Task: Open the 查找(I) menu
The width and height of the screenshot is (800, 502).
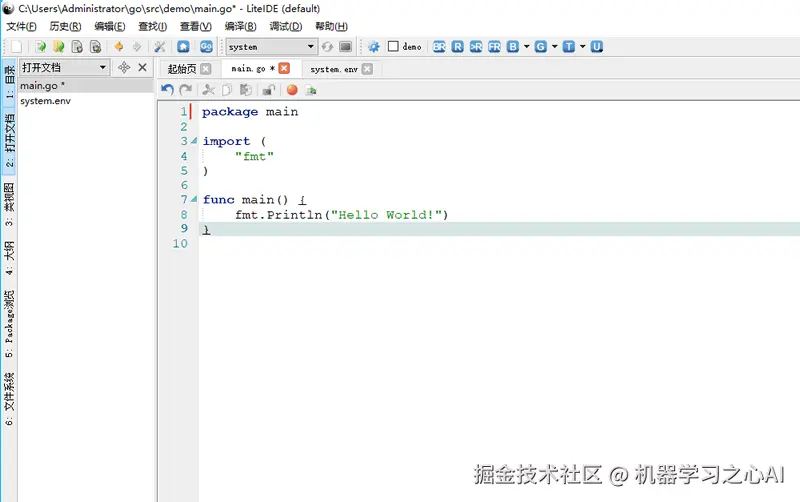Action: point(153,27)
